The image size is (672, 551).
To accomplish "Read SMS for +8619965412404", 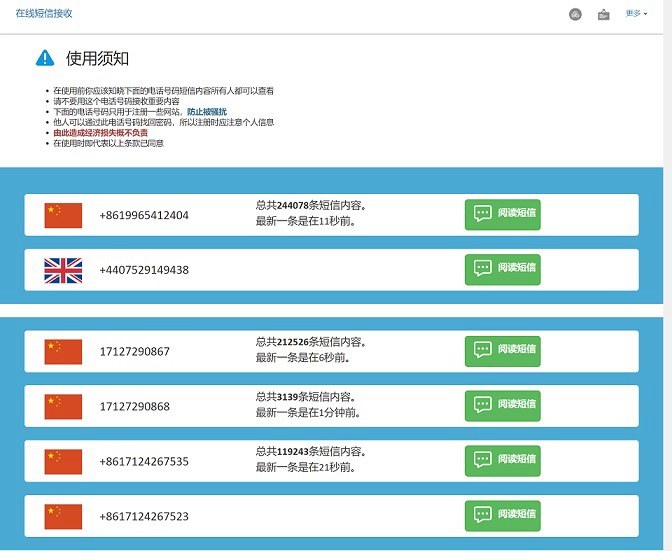I will click(503, 215).
